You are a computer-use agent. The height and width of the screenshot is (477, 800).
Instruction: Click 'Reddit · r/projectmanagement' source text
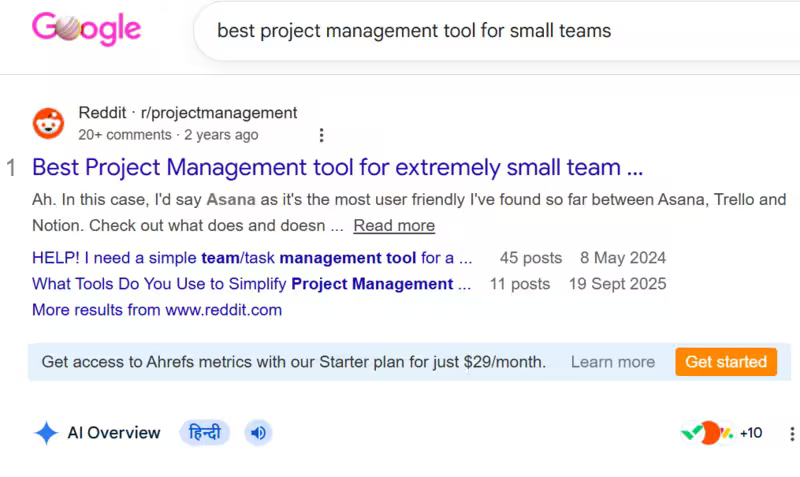point(188,113)
